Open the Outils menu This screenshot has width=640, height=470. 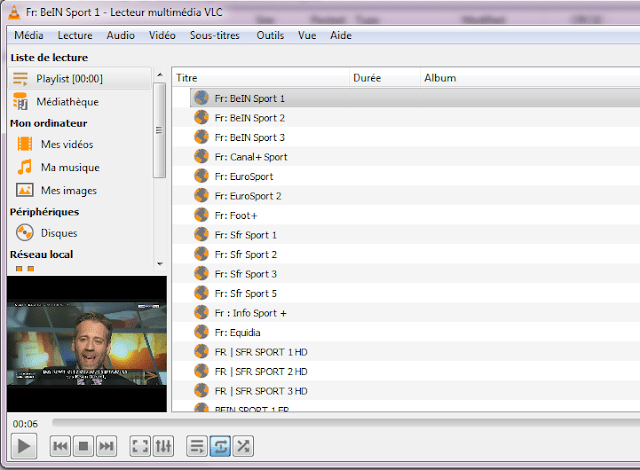(x=270, y=35)
